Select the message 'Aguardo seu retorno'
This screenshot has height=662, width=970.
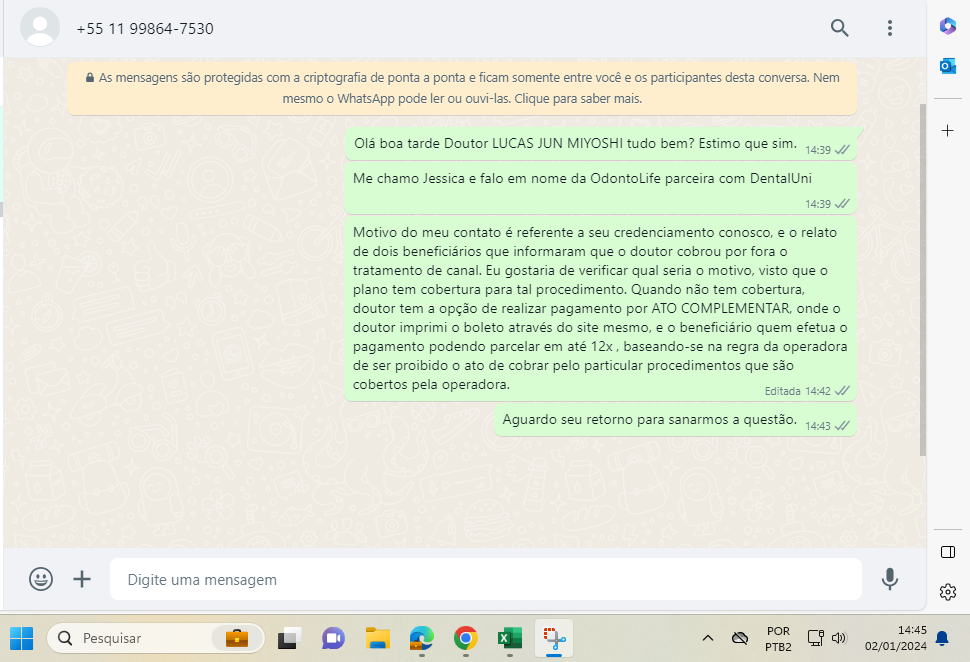[x=676, y=420]
